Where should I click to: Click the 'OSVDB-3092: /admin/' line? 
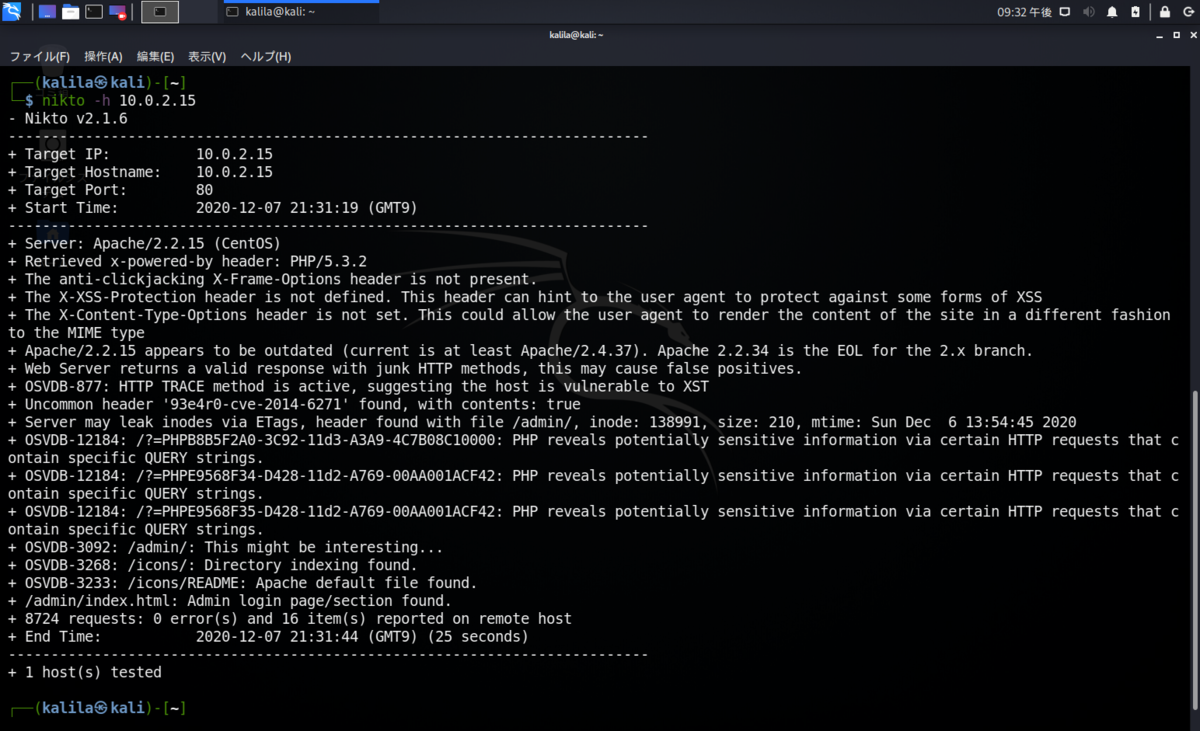click(225, 547)
